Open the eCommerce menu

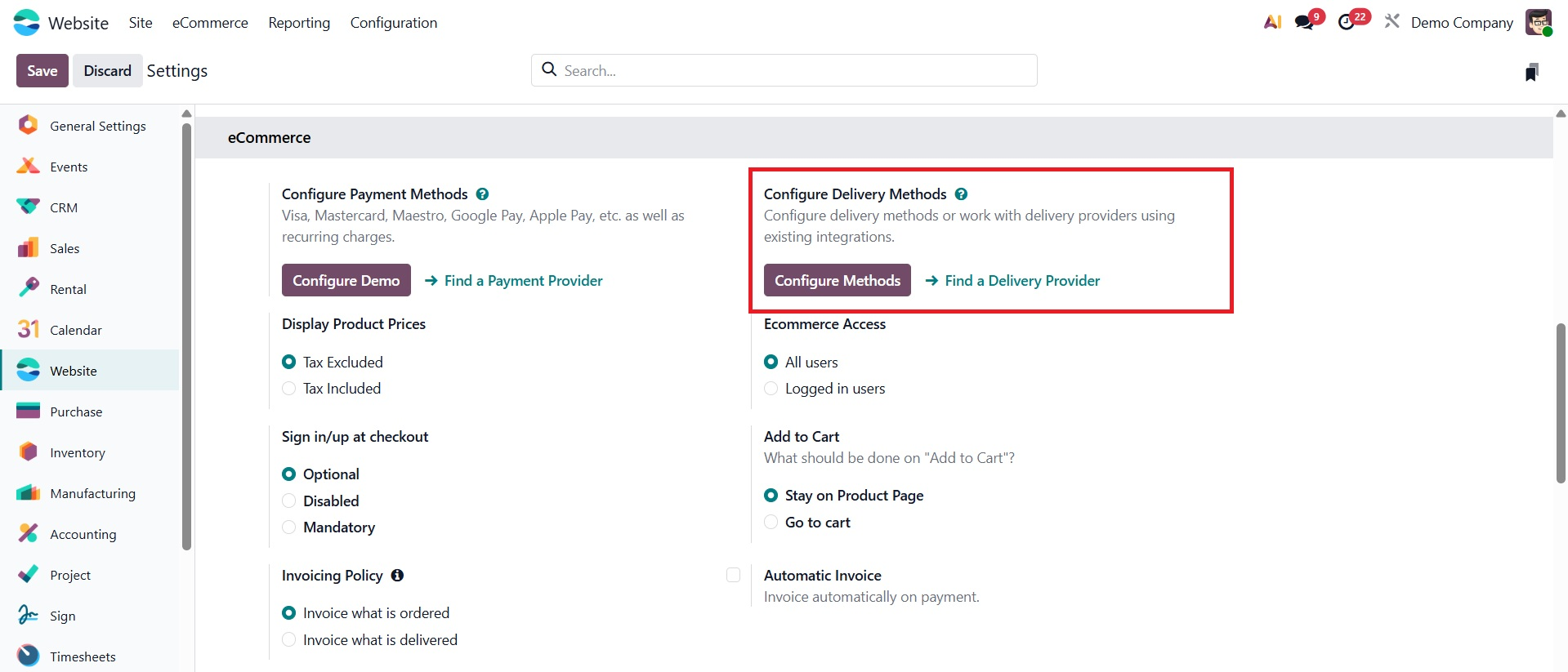click(210, 23)
